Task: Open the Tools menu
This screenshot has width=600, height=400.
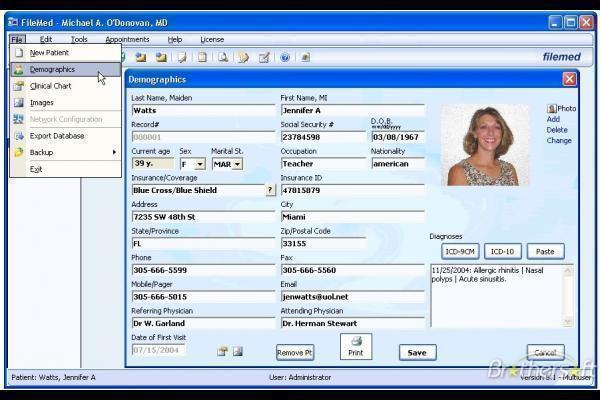Action: (x=78, y=39)
